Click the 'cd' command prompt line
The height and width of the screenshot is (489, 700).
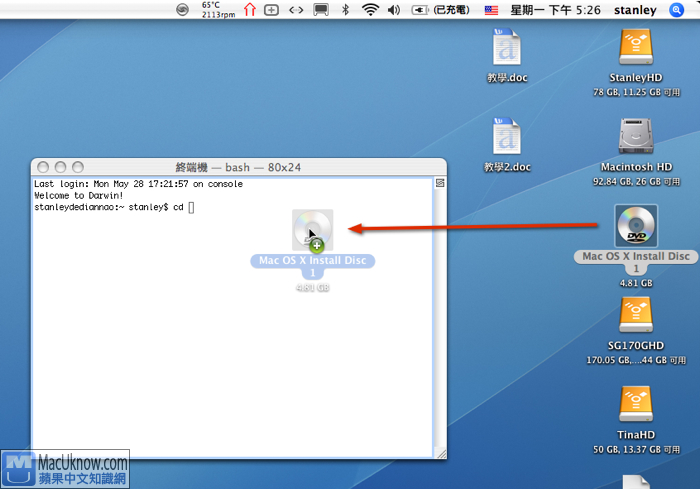click(114, 207)
